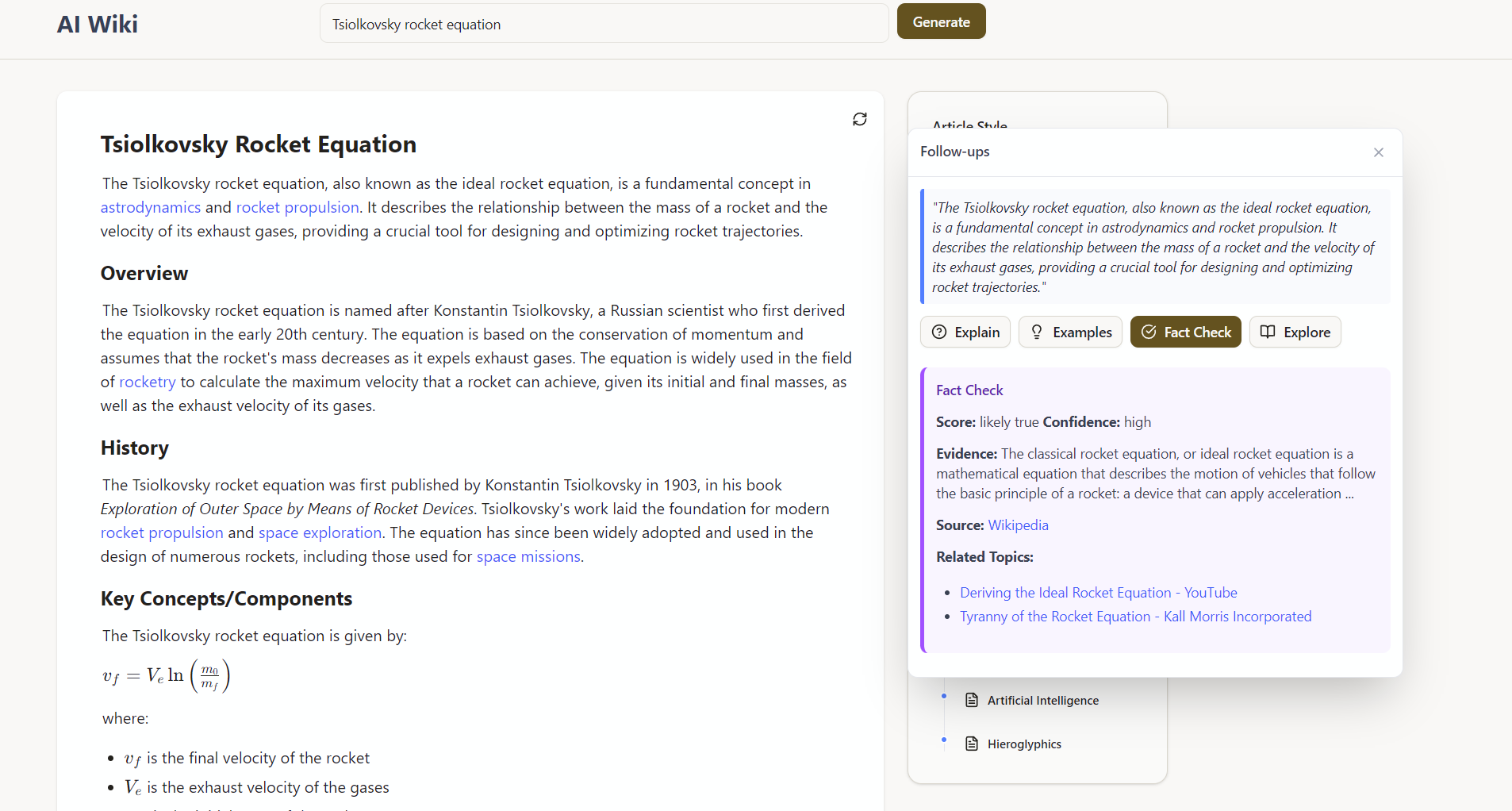This screenshot has width=1512, height=811.
Task: Click the Overview section heading
Action: pos(144,273)
